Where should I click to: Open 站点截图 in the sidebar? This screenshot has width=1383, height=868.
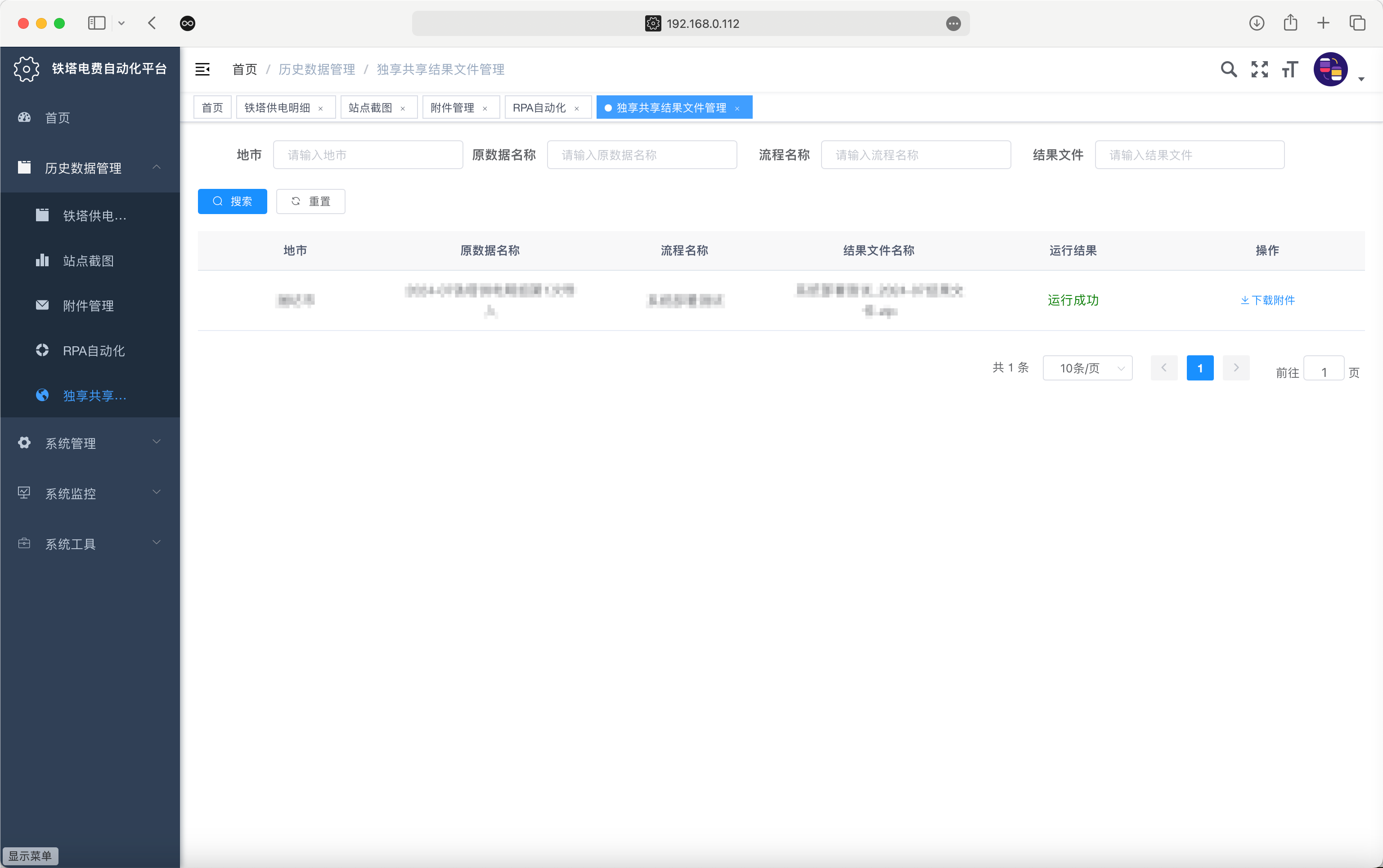pos(88,261)
